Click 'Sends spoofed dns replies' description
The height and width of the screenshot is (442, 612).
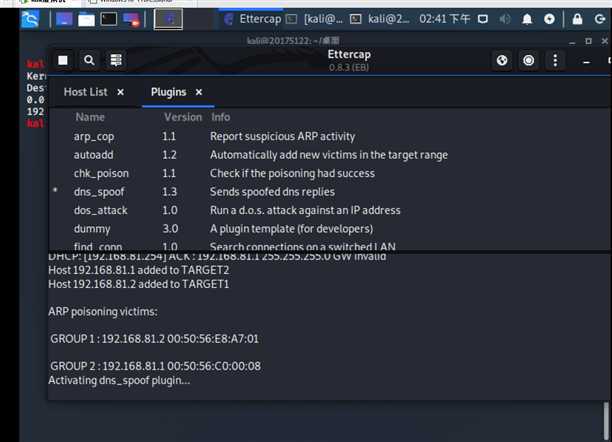tap(272, 192)
